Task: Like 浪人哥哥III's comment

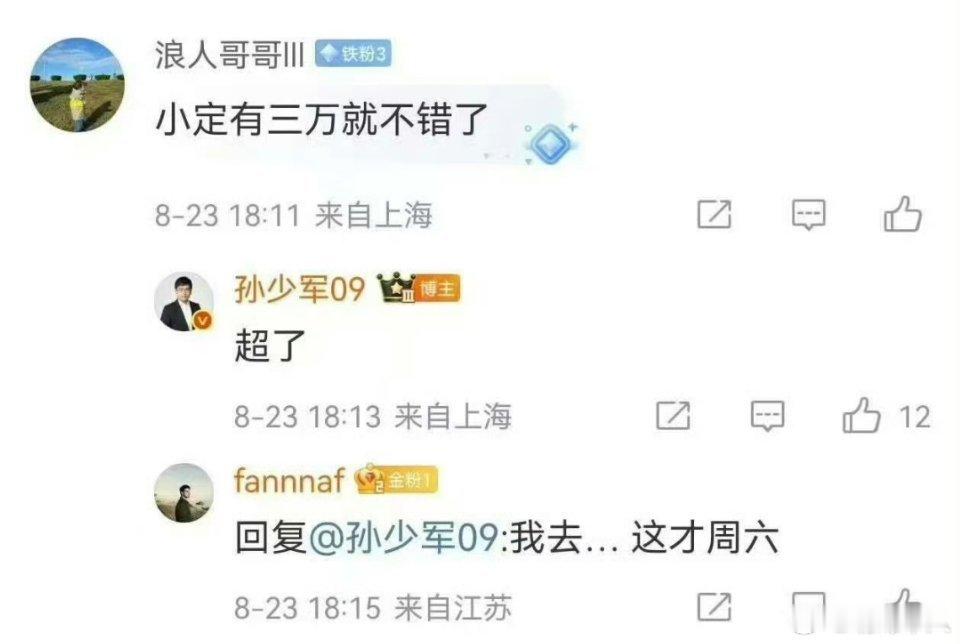Action: [902, 214]
